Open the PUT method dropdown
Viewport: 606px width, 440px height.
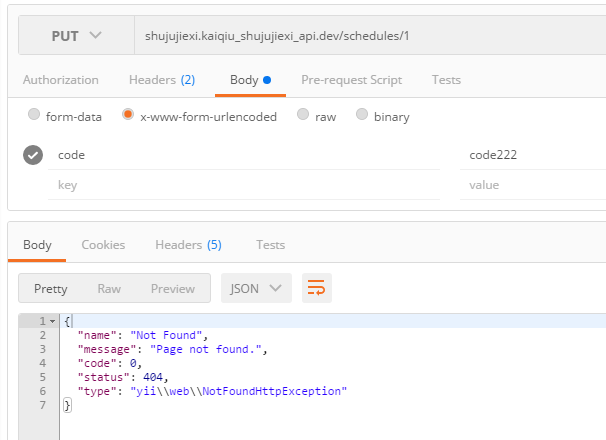point(75,35)
